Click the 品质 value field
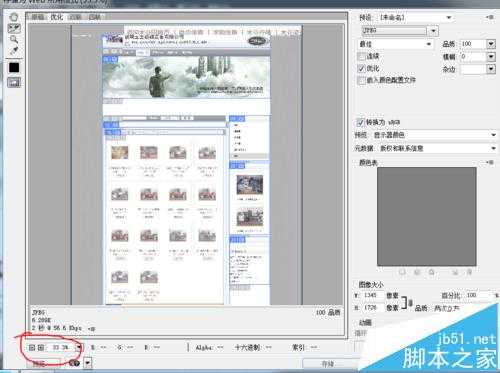Screen dimensions: 500x373 click(x=473, y=44)
